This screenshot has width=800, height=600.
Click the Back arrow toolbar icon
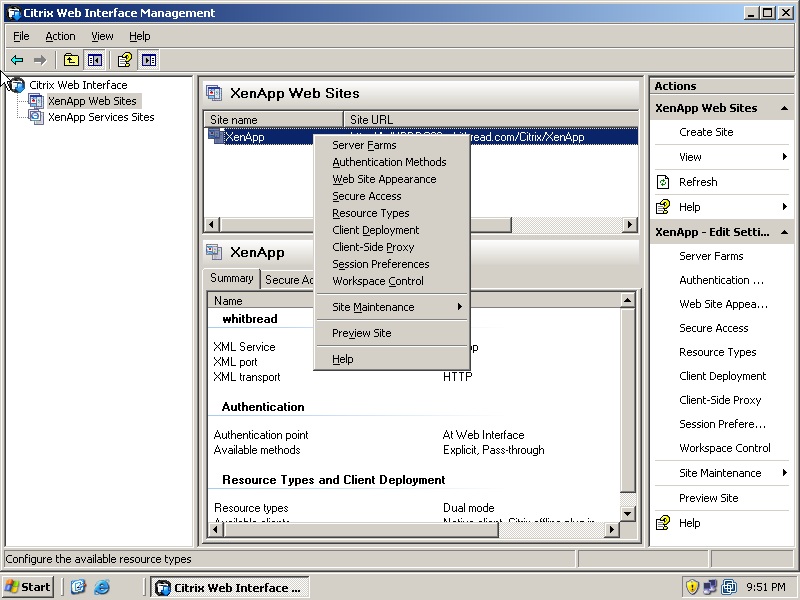[x=17, y=60]
